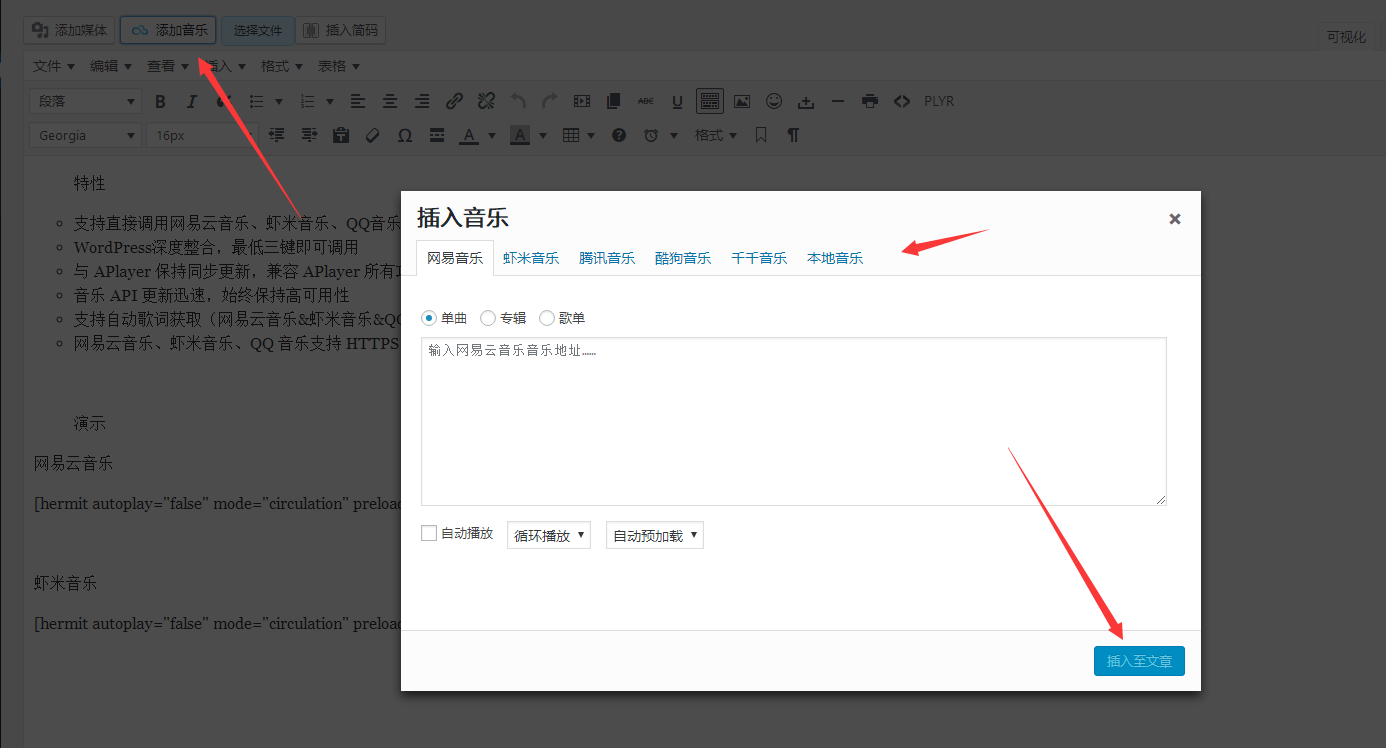Insert a numbered list
Viewport: 1386px width, 748px height.
[308, 101]
